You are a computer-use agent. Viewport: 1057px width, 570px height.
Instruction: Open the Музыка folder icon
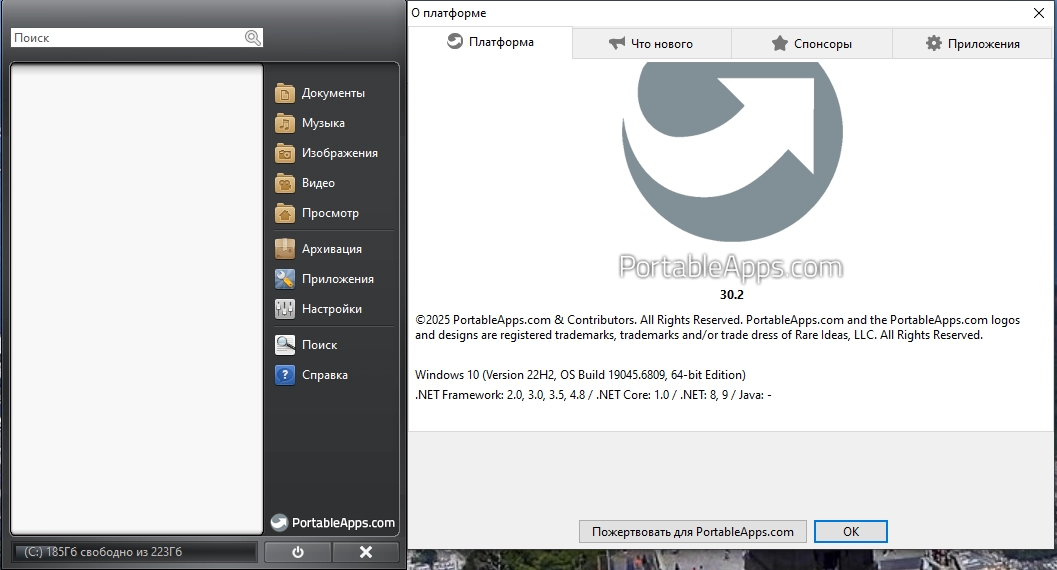(x=285, y=123)
